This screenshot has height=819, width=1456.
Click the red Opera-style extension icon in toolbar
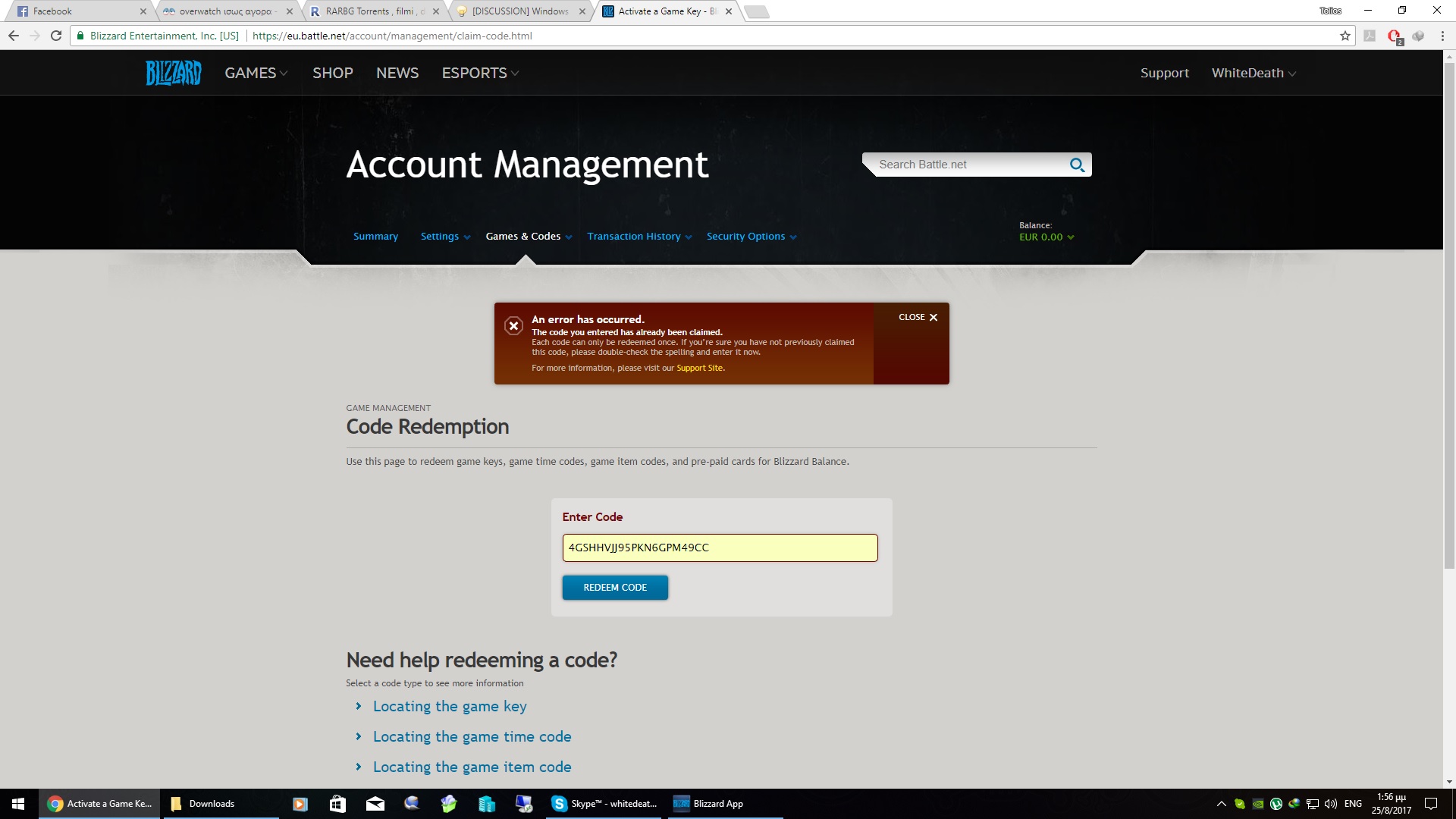click(x=1395, y=36)
